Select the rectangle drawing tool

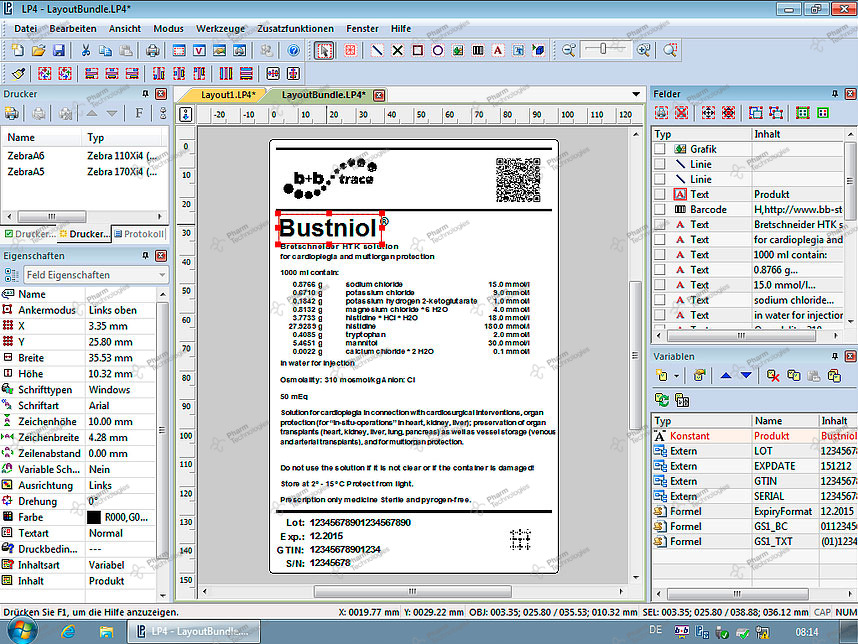pyautogui.click(x=418, y=50)
